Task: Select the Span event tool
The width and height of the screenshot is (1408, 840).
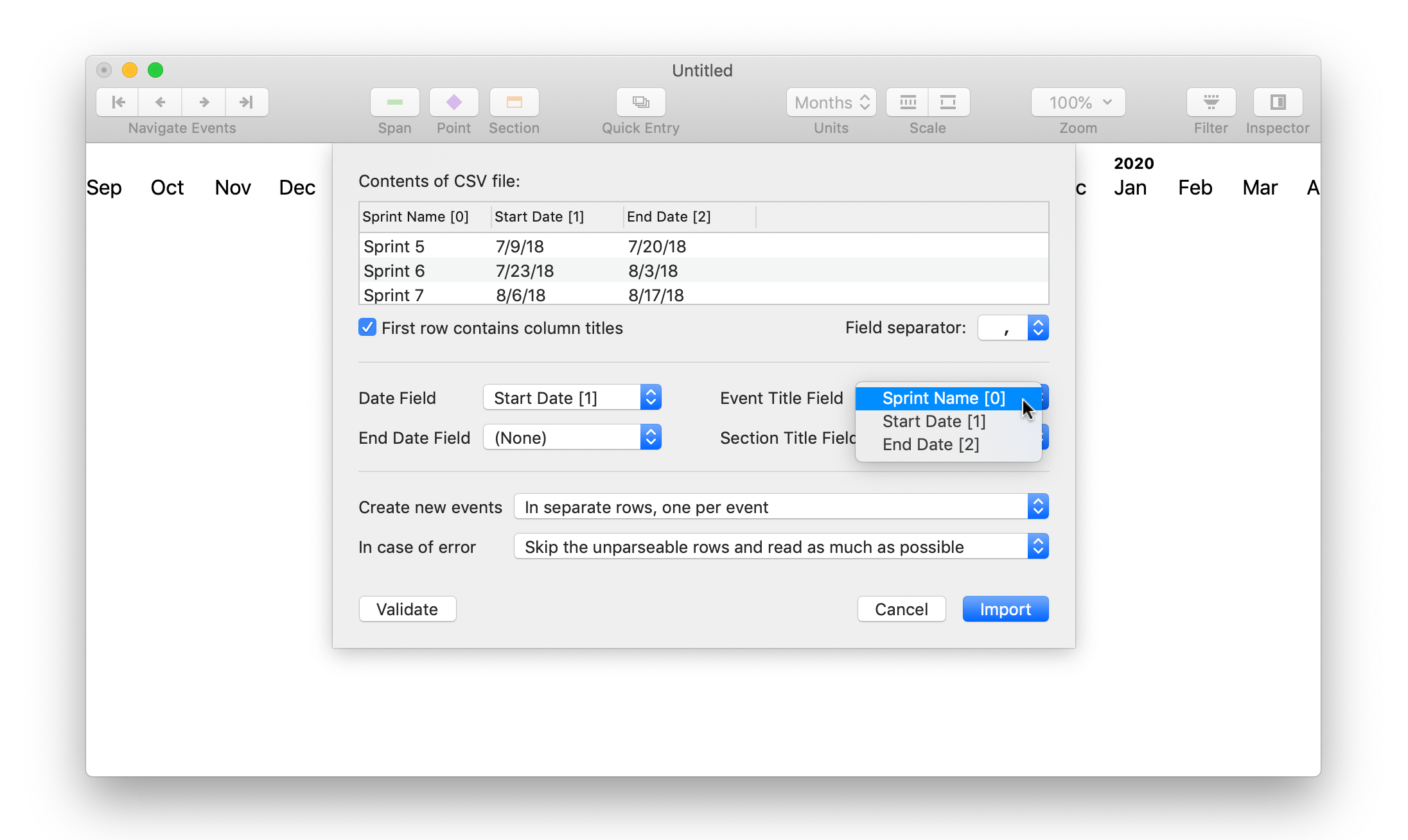Action: pyautogui.click(x=394, y=102)
